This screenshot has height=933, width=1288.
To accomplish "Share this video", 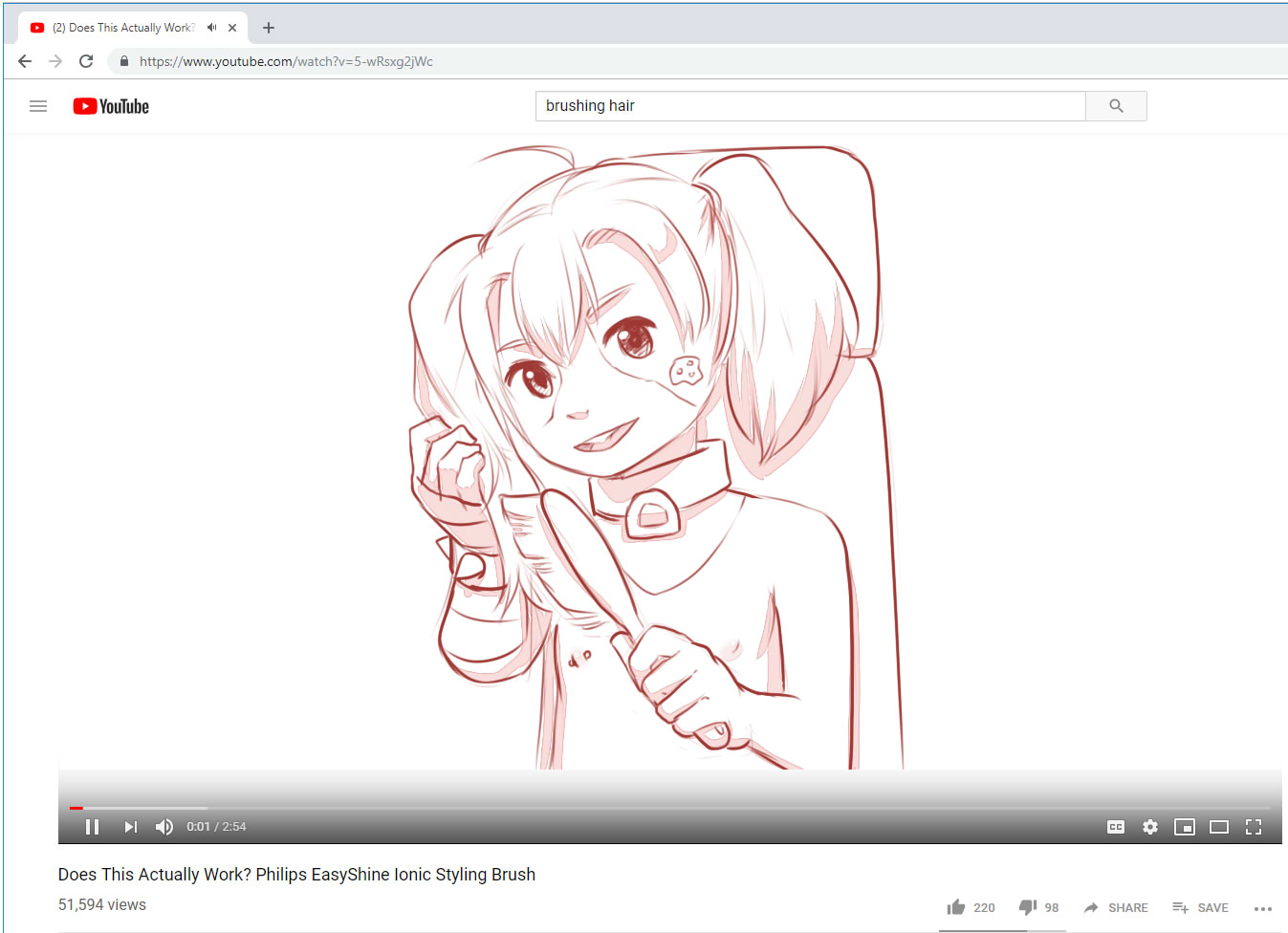I will (1116, 907).
